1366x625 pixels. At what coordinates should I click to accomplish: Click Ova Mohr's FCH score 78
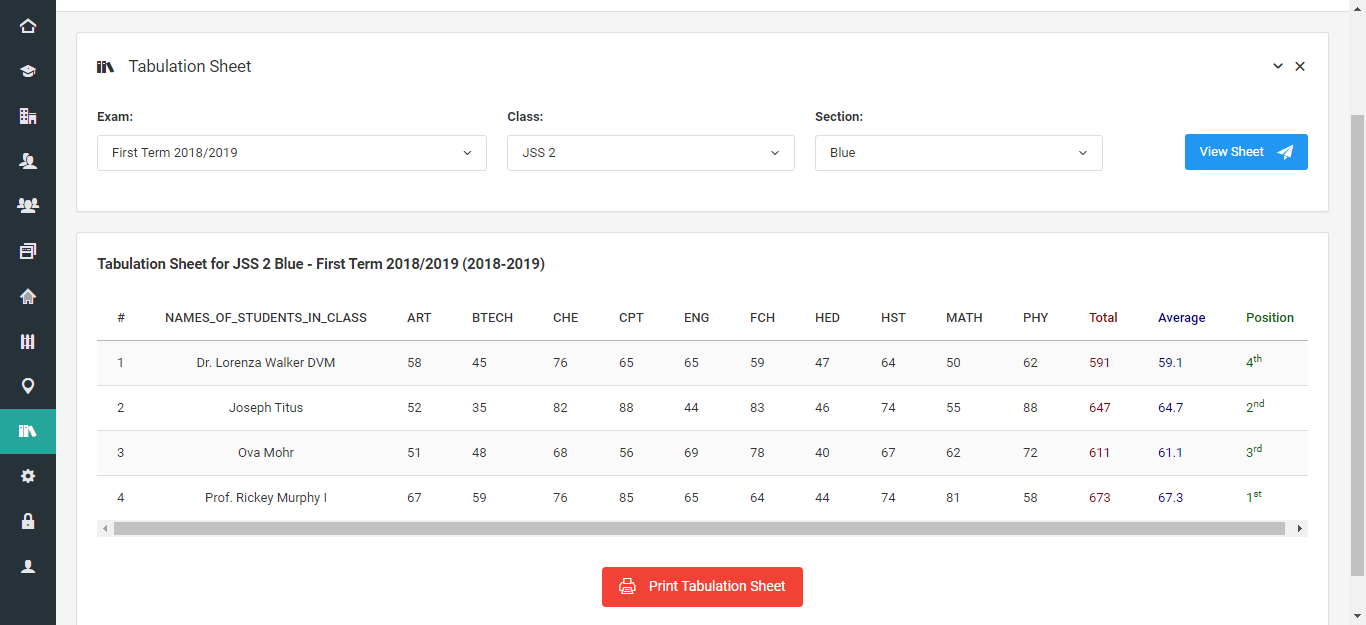[757, 453]
